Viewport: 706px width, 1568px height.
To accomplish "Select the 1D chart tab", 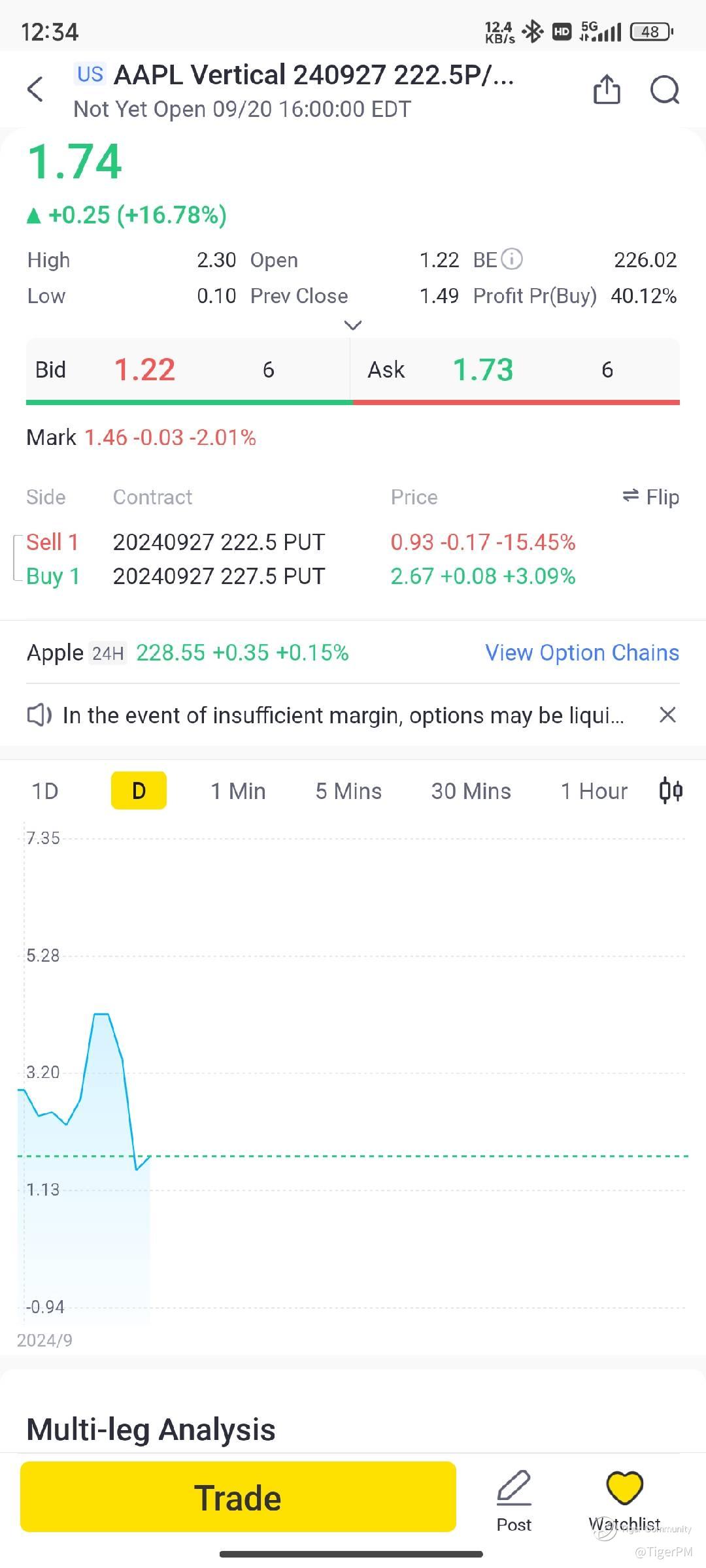I will pyautogui.click(x=45, y=791).
